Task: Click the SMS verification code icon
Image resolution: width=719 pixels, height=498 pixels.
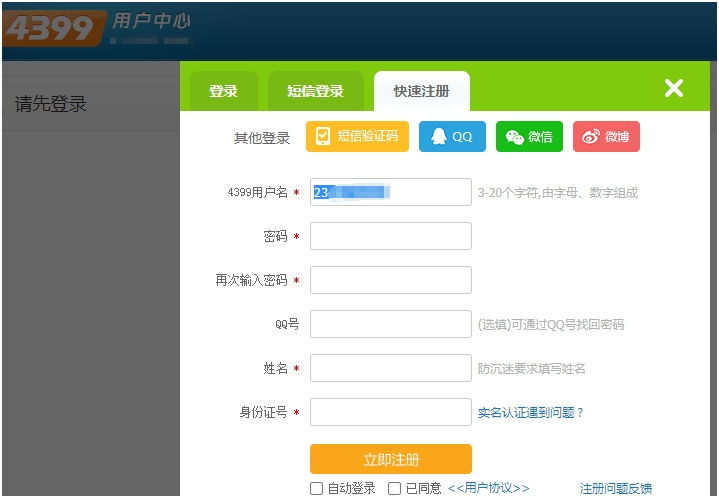Action: tap(323, 137)
